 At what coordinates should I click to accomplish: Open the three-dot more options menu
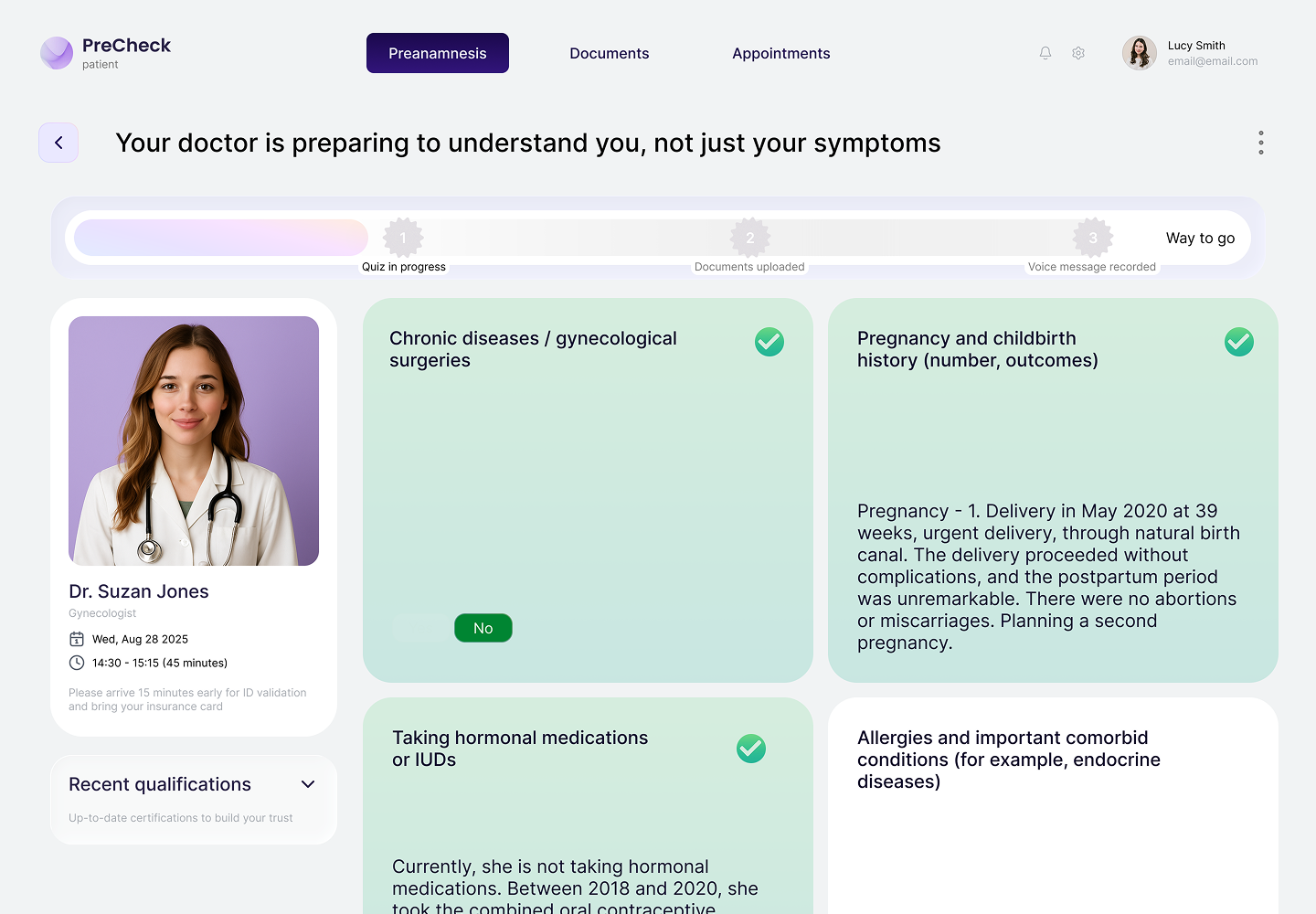pyautogui.click(x=1261, y=143)
